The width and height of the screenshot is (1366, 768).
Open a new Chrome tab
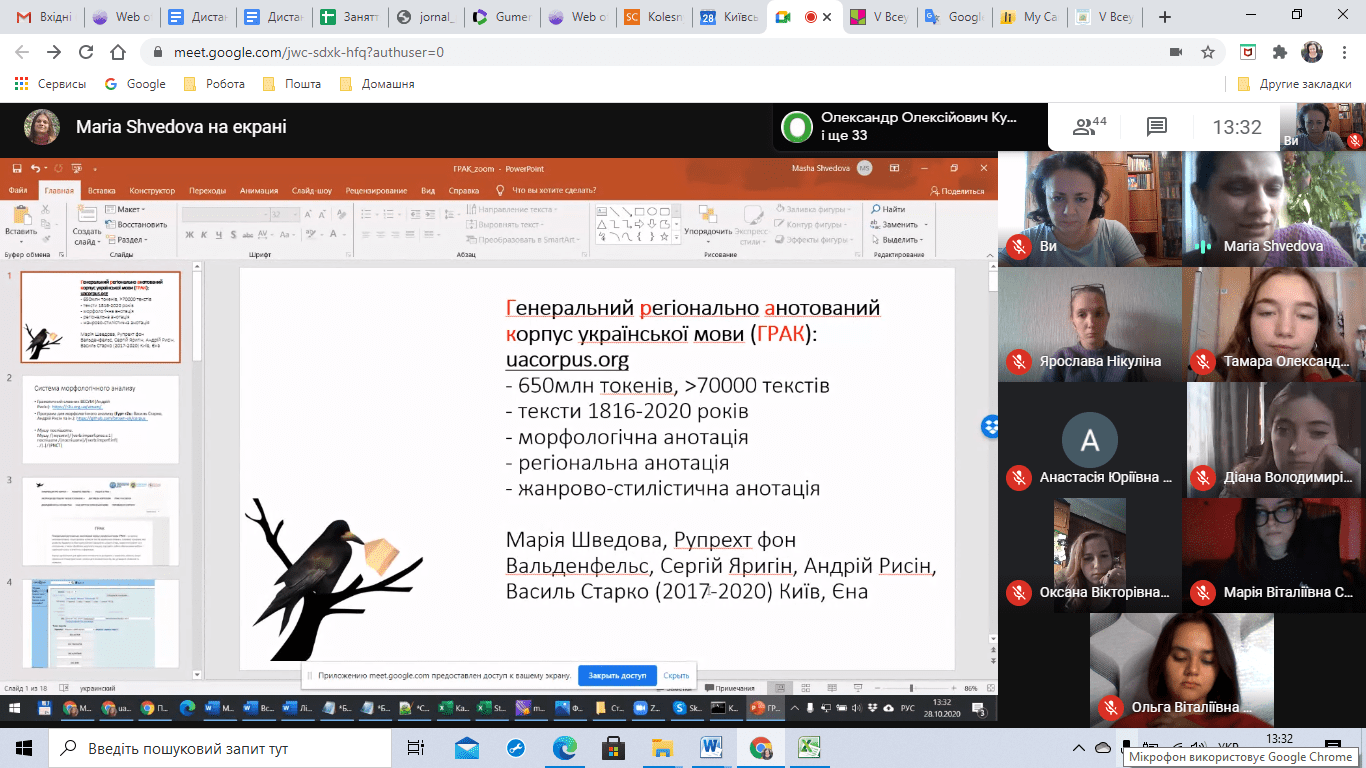click(1165, 17)
